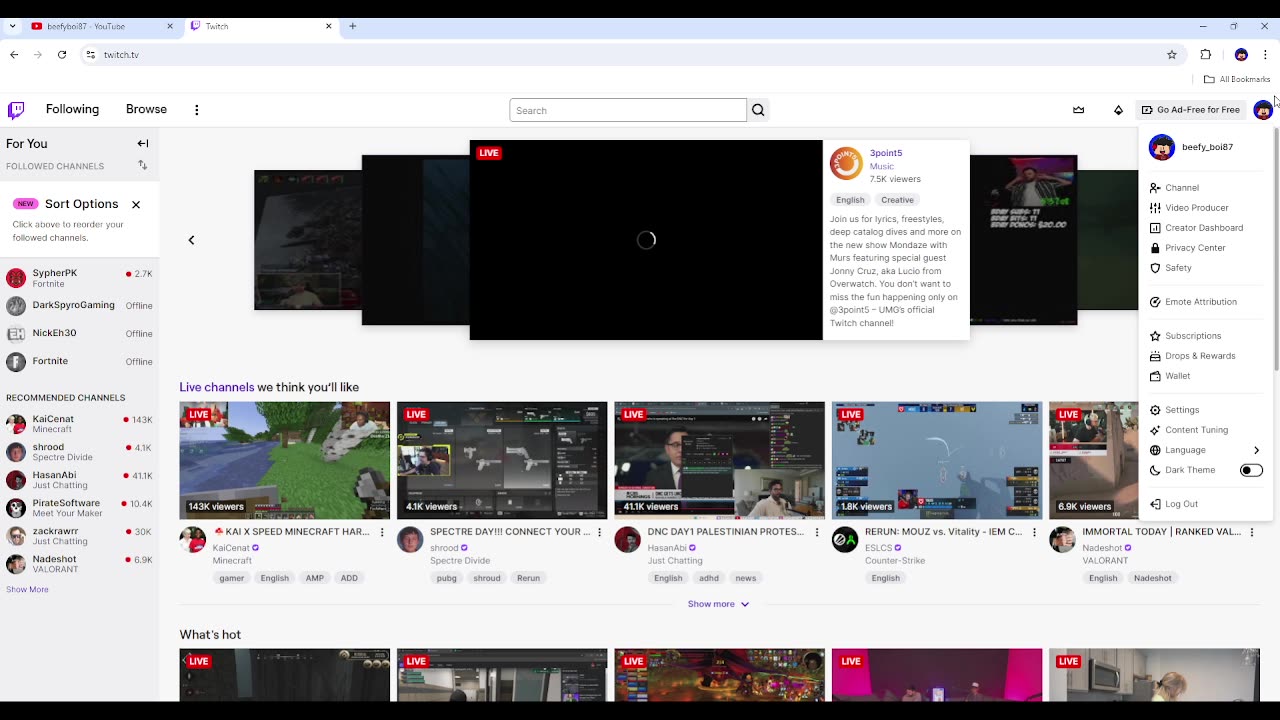Click the Browse nav link
The width and height of the screenshot is (1280, 720).
pos(146,109)
